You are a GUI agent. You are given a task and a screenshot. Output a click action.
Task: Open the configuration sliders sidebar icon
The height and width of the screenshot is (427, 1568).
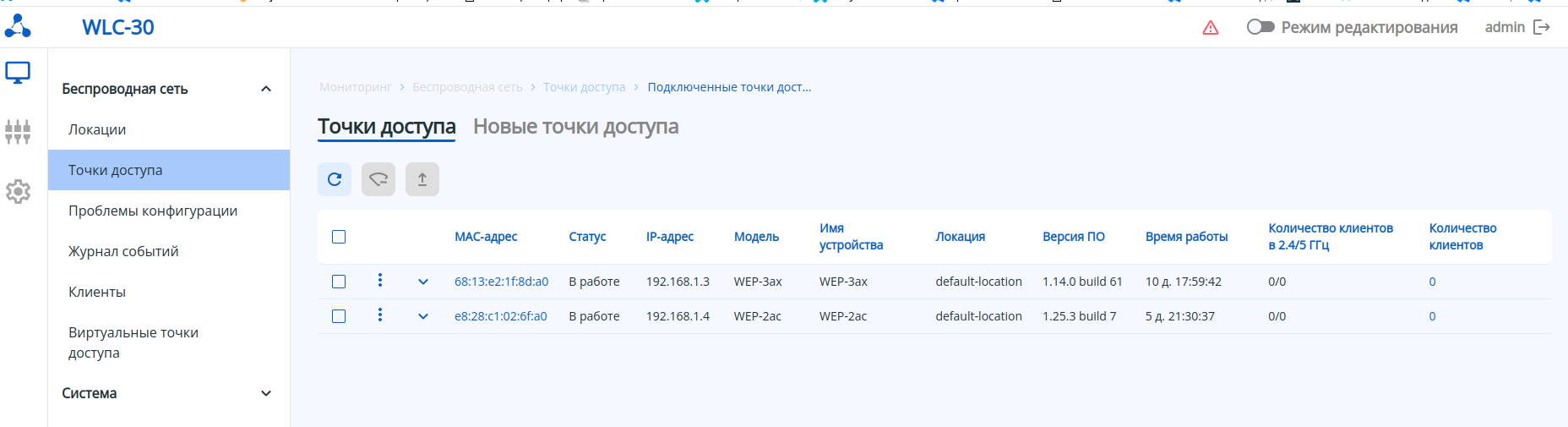pyautogui.click(x=18, y=132)
